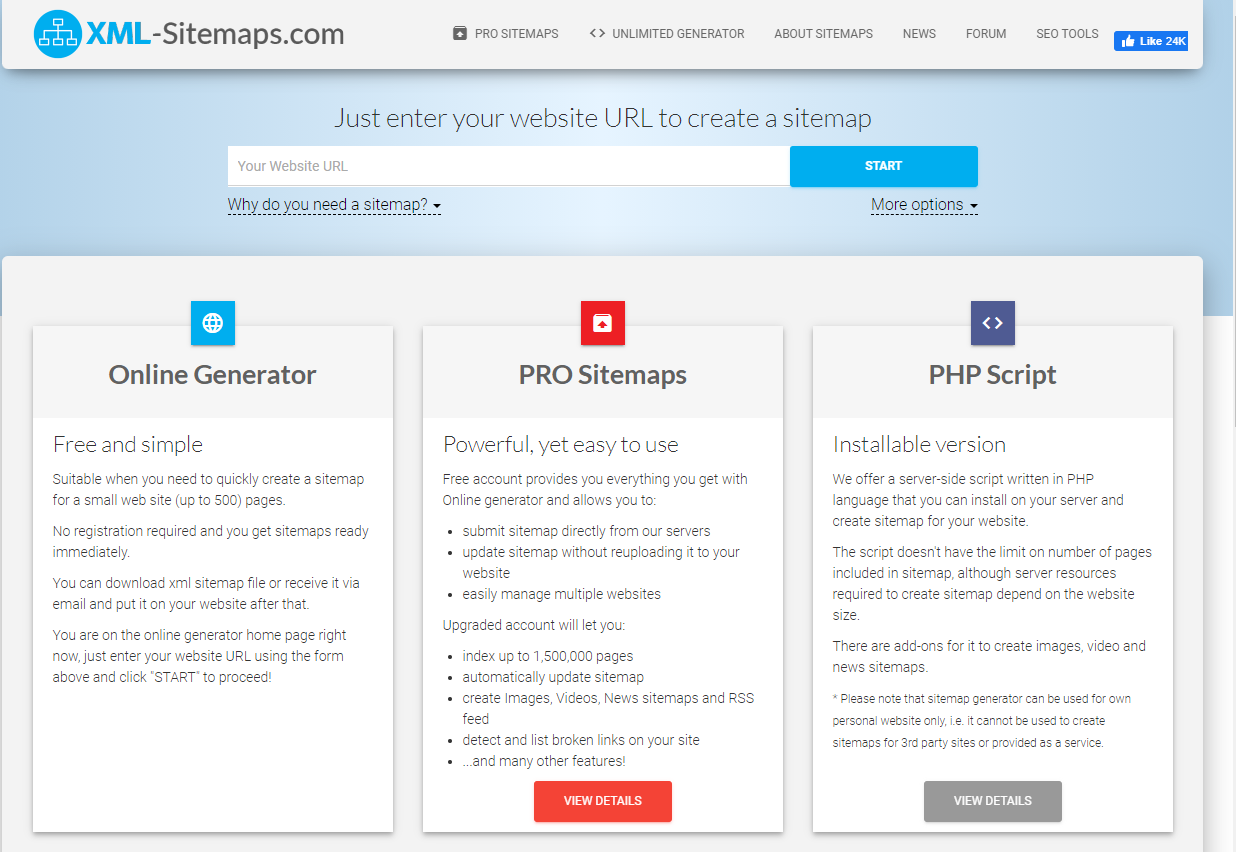Viewport: 1236px width, 852px height.
Task: Click "index up to 1,500,000 pages" bullet
Action: point(548,656)
